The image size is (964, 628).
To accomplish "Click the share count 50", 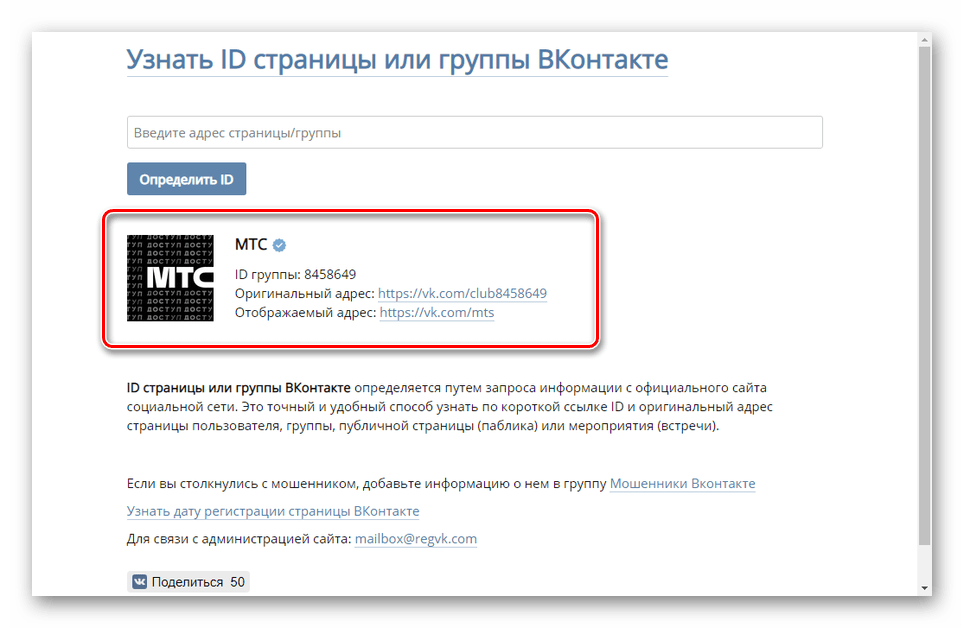I will pyautogui.click(x=237, y=582).
